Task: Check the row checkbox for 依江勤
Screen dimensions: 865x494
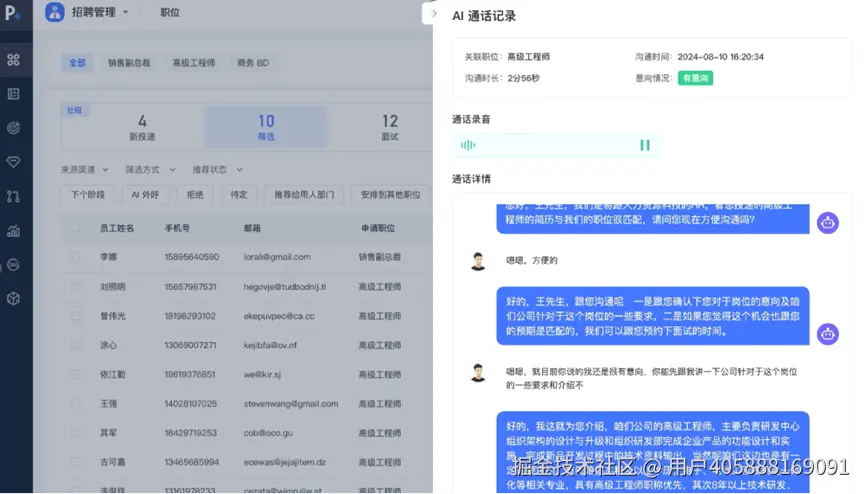Action: (x=75, y=374)
